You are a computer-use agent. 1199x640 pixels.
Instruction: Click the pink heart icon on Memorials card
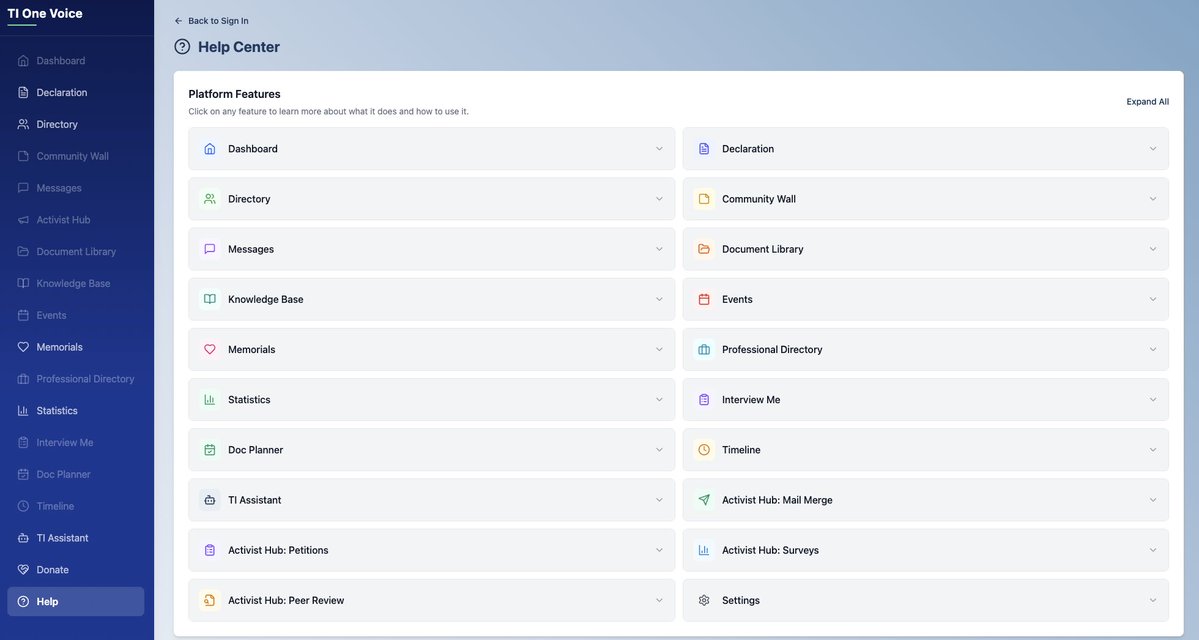click(x=210, y=349)
